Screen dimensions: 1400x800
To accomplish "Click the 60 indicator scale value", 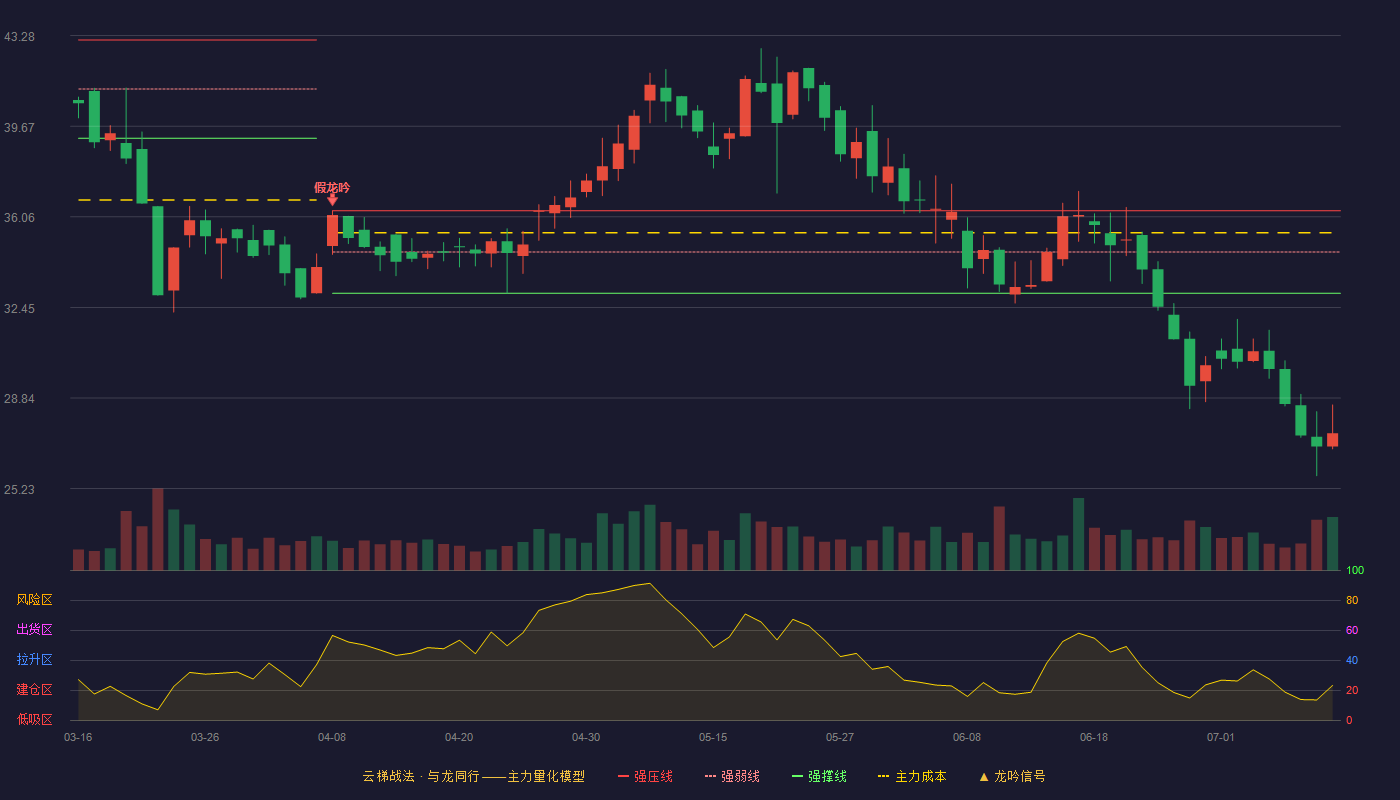I will pos(1352,630).
